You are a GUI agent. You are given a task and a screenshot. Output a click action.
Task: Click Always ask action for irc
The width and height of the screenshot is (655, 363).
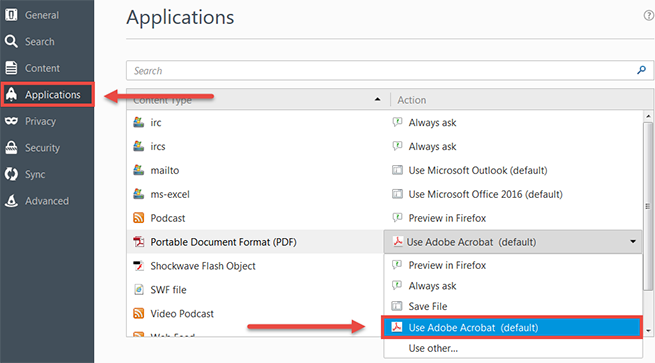tap(432, 122)
